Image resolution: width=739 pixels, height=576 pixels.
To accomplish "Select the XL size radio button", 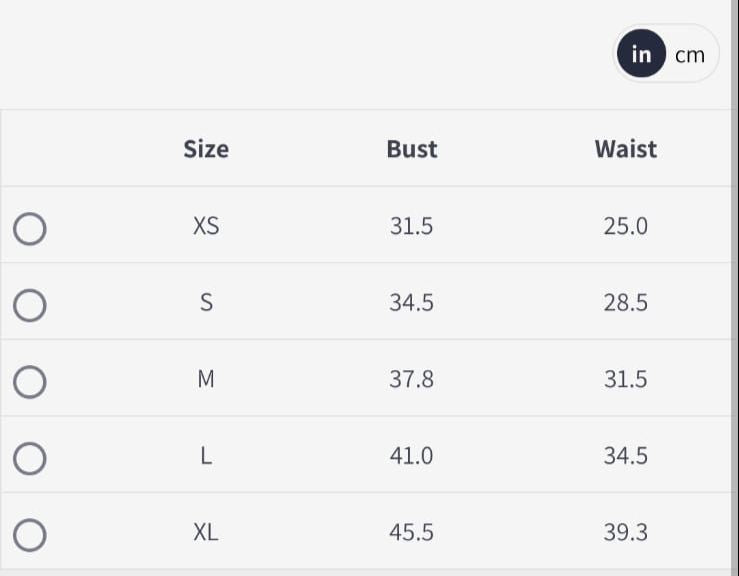I will pyautogui.click(x=30, y=535).
